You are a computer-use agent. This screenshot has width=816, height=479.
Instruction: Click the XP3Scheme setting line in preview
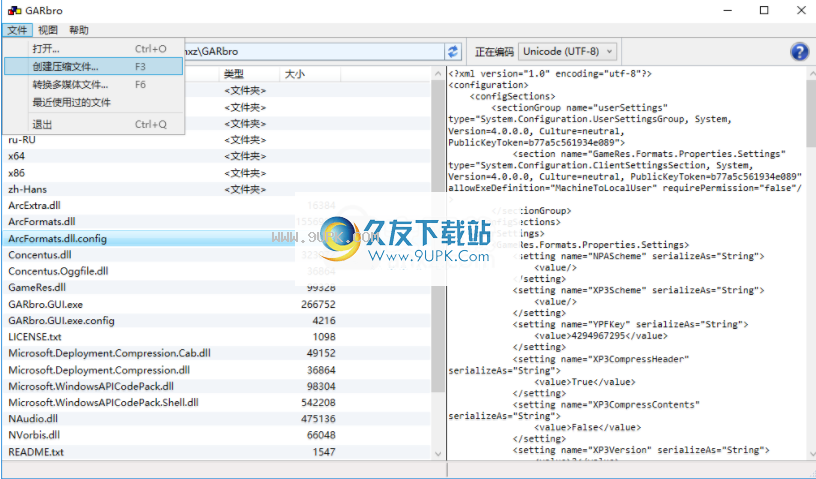coord(638,290)
